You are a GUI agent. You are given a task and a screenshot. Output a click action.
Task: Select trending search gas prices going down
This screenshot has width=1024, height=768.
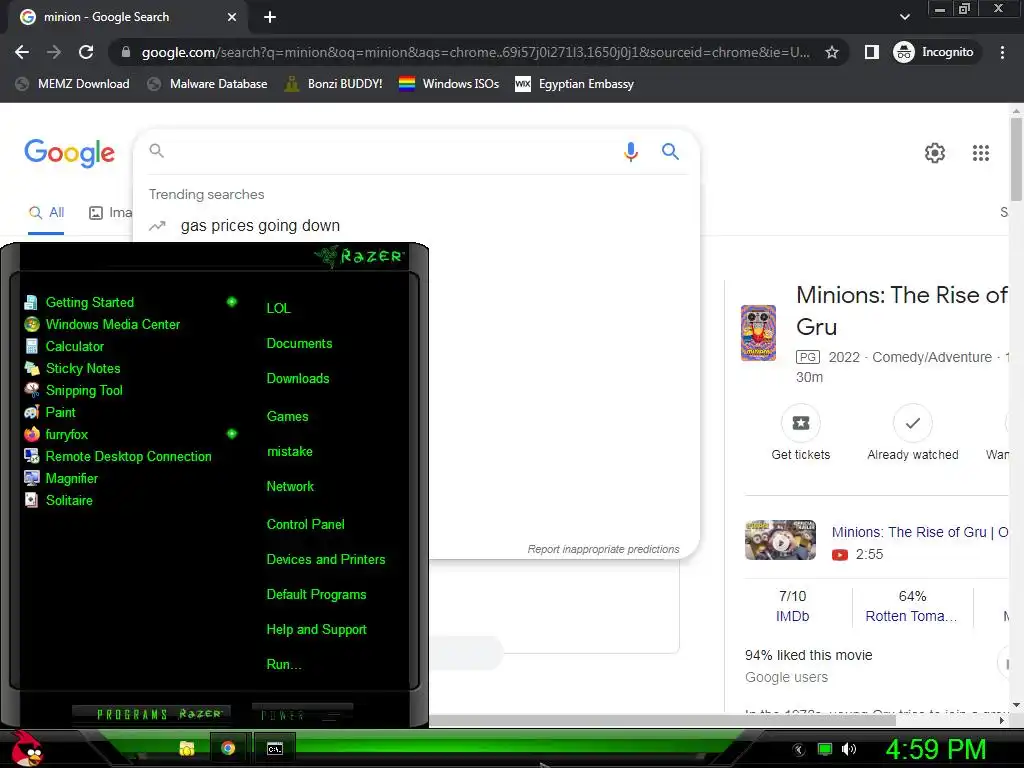(260, 225)
